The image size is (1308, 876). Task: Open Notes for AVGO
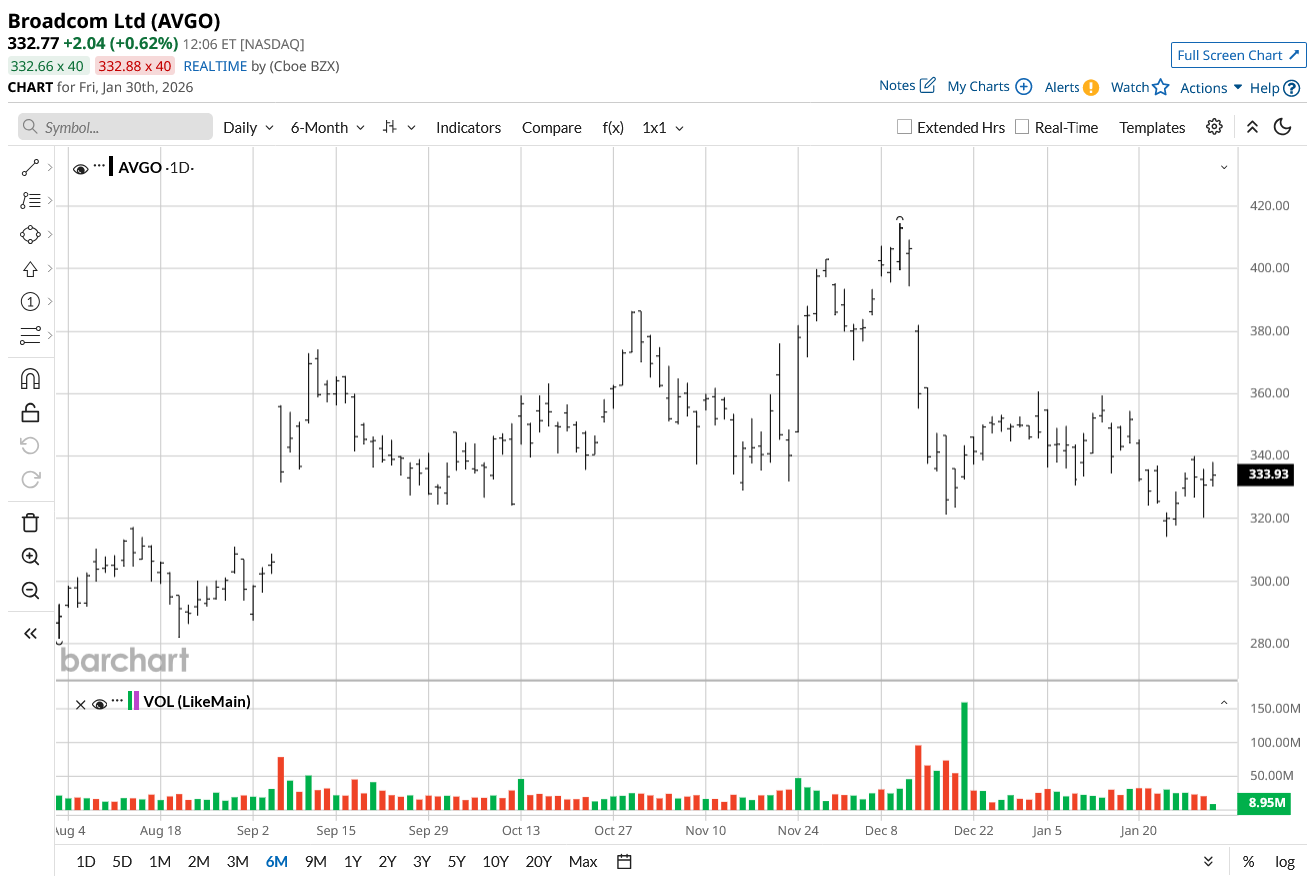click(x=907, y=86)
